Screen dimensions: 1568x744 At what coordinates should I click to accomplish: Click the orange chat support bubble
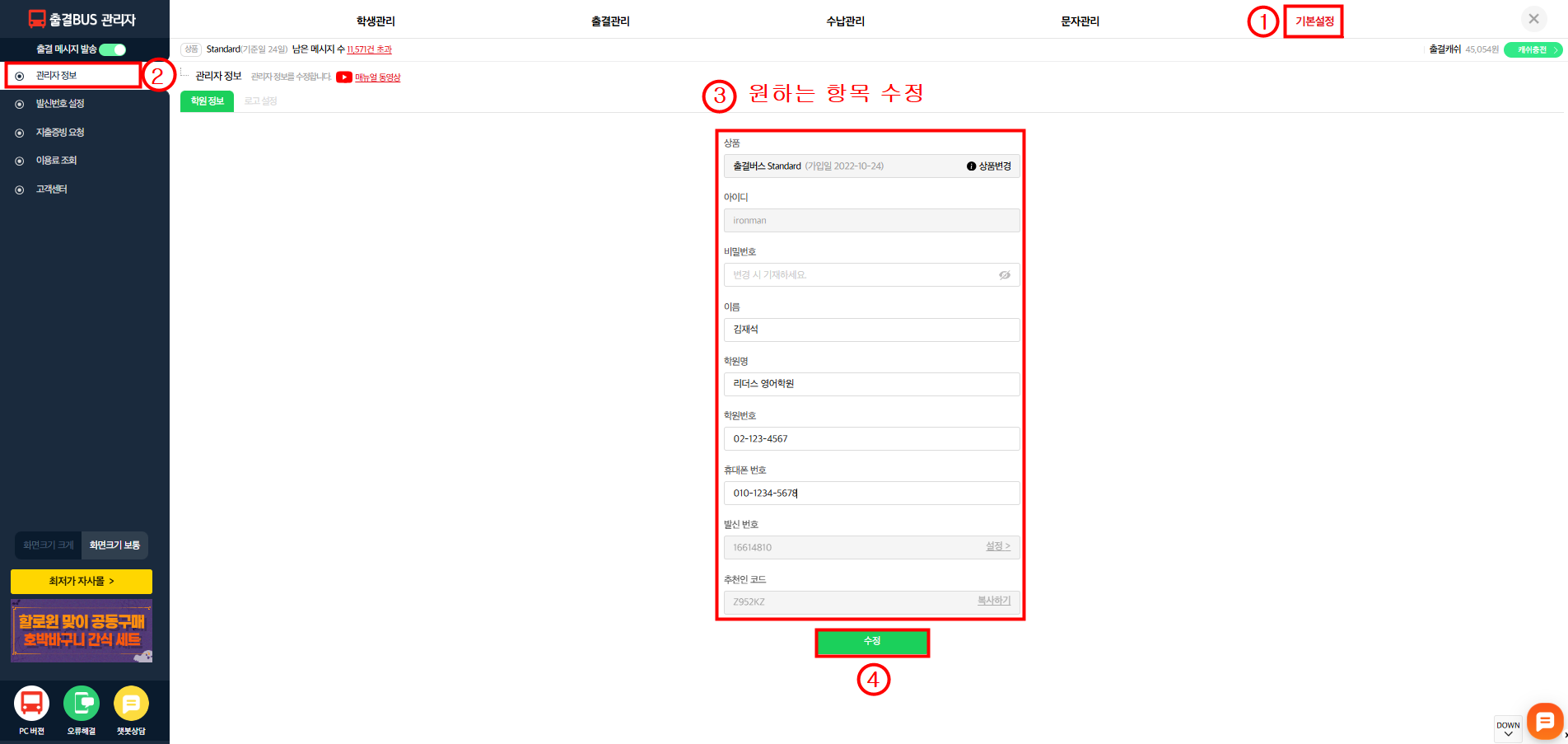1544,722
